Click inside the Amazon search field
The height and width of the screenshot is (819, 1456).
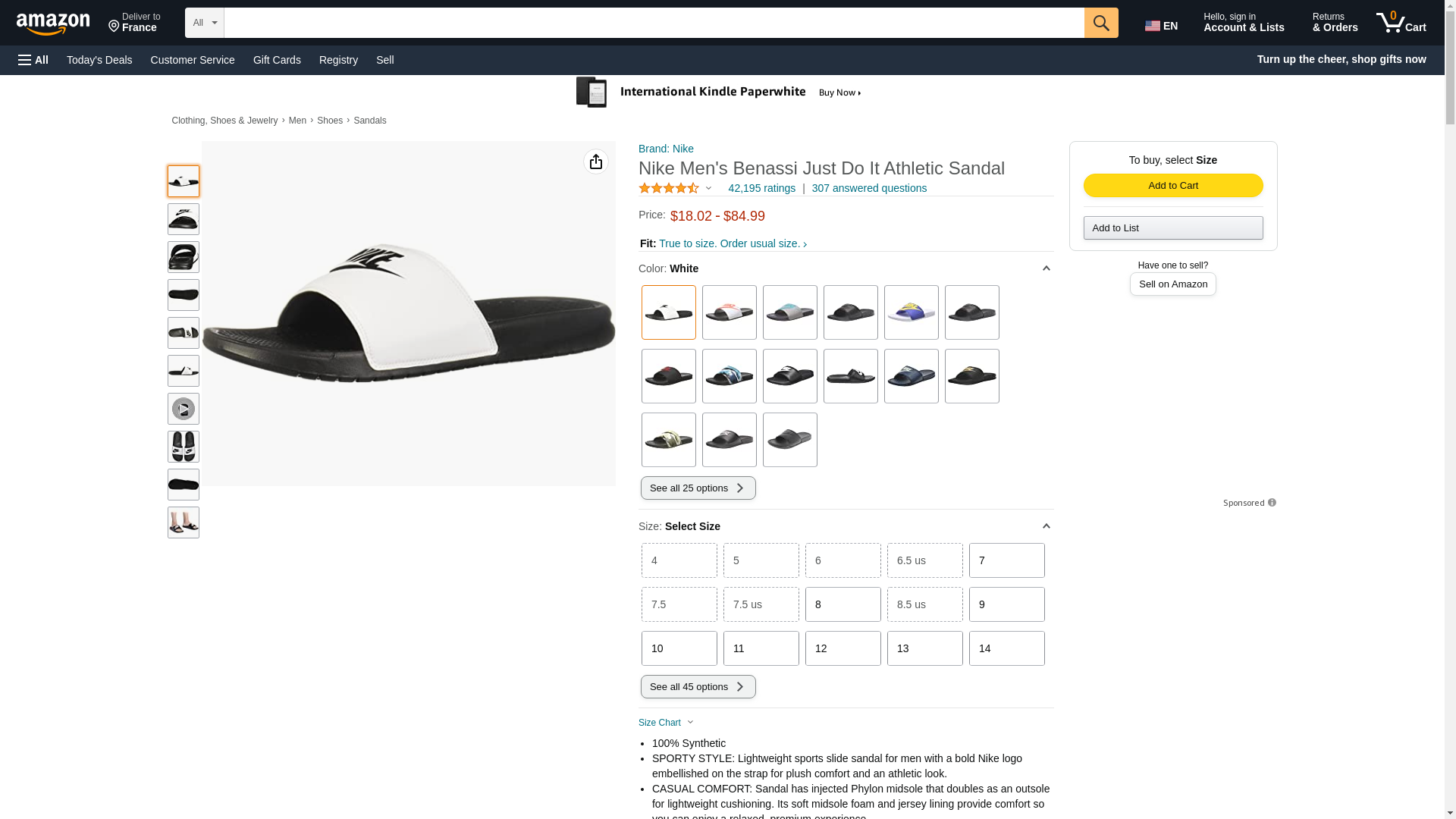point(654,23)
